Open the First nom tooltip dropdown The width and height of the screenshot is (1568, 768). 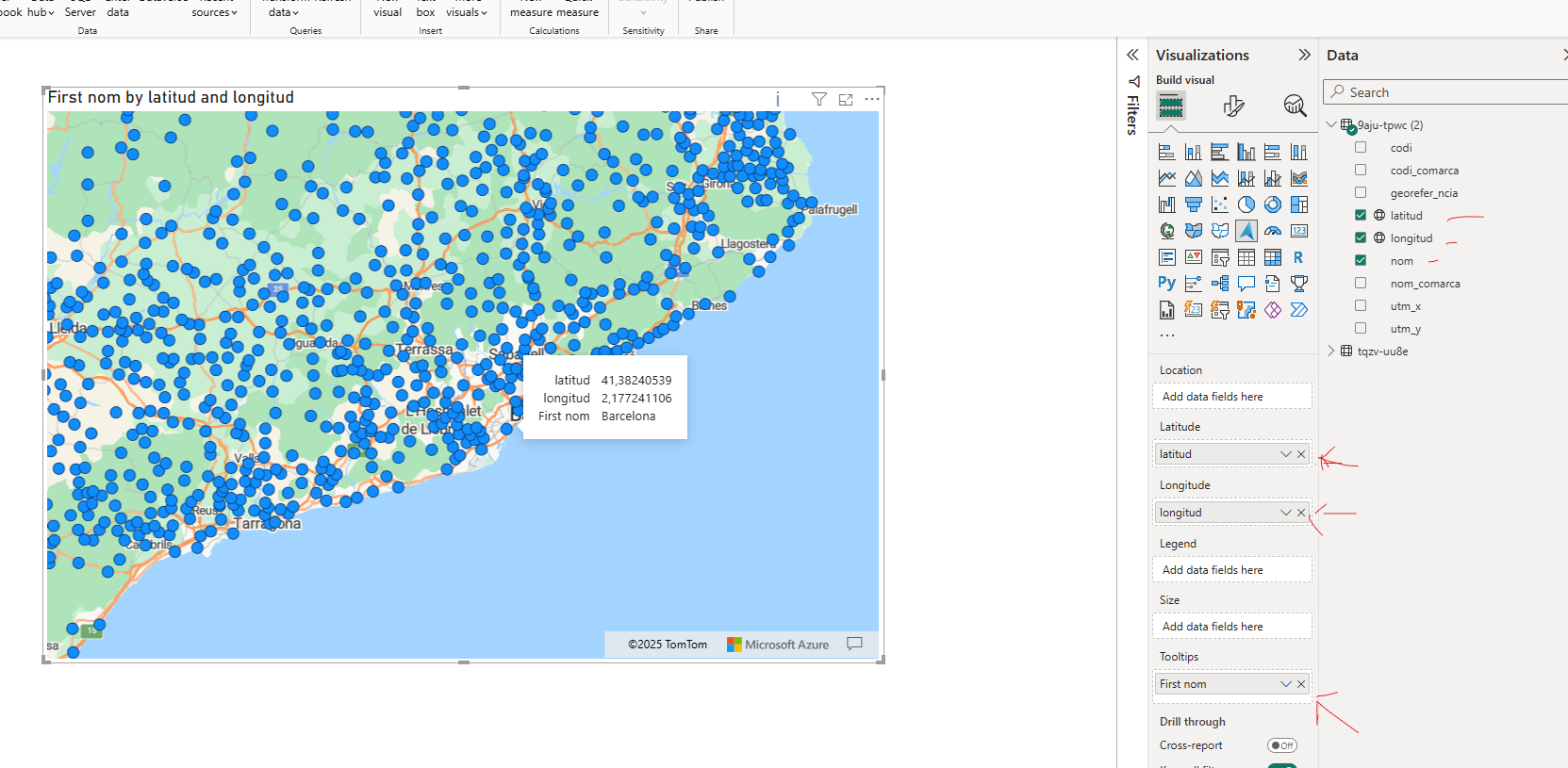[x=1286, y=684]
